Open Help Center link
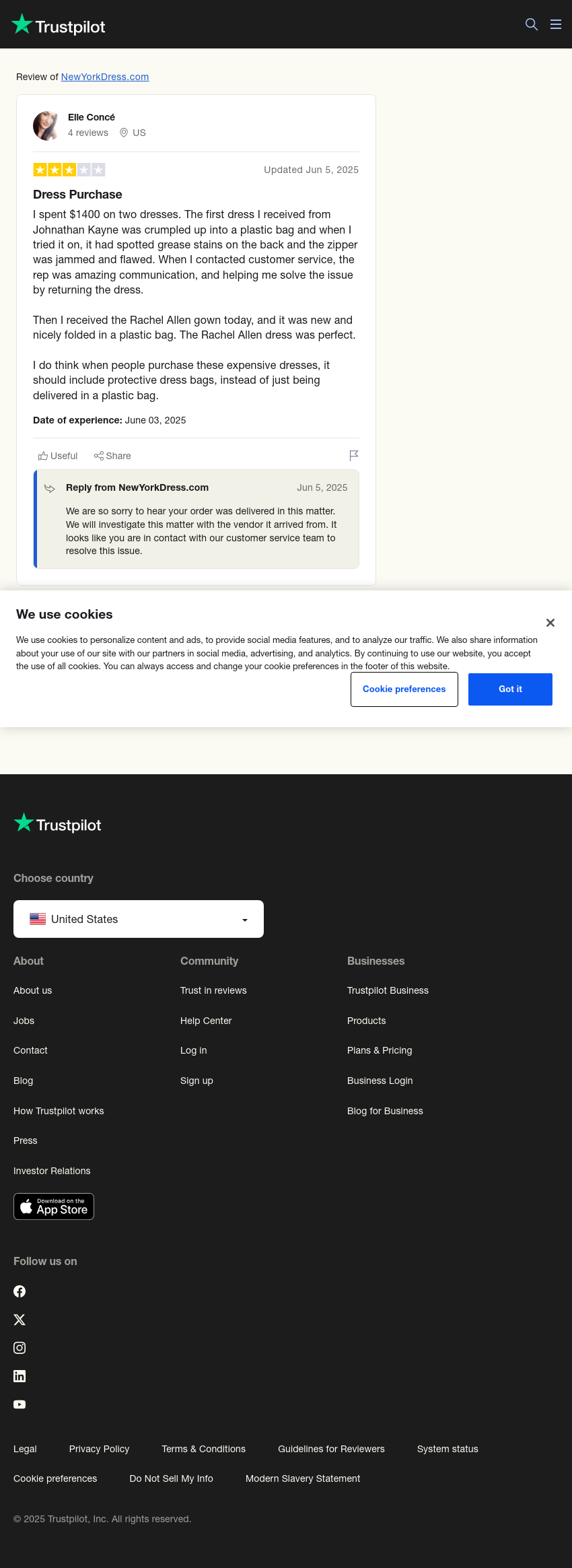The image size is (572, 1568). [x=206, y=1021]
